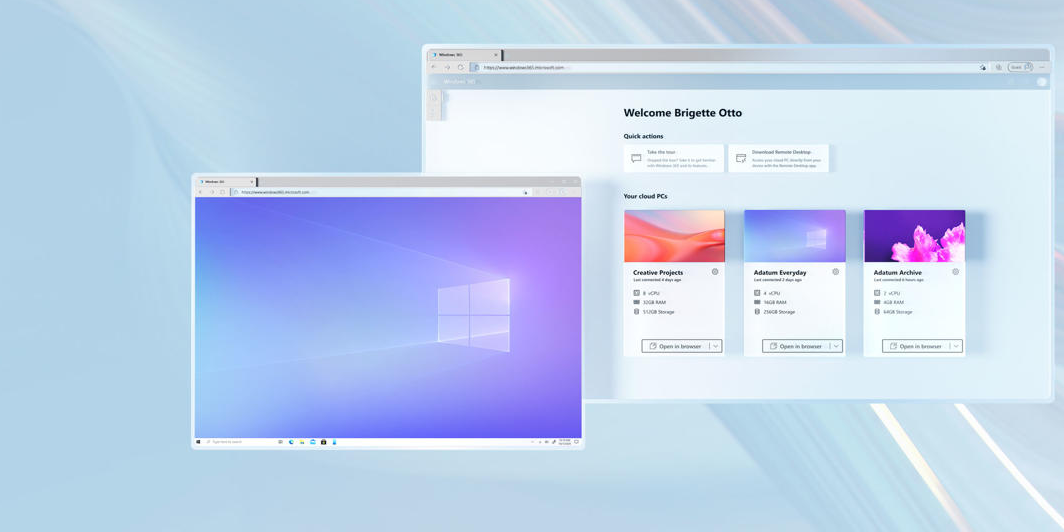
Task: Expand dropdown arrow next to Adatum Everyday Open in browser
Action: 836,346
